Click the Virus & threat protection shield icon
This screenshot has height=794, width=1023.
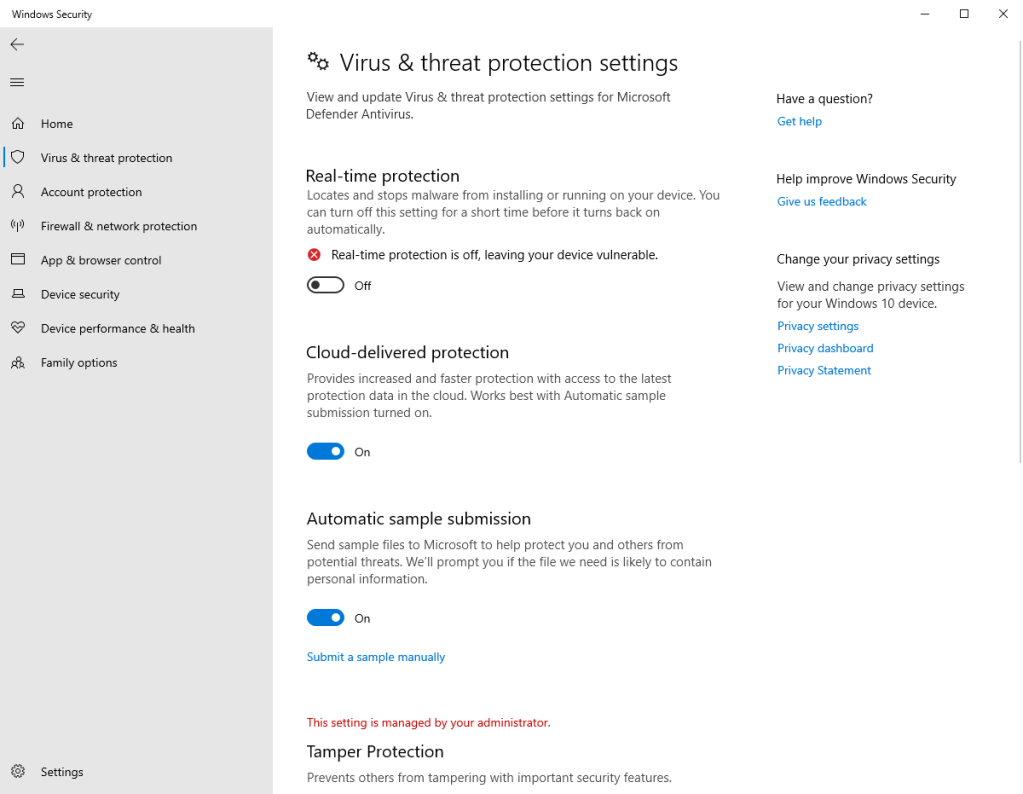tap(18, 158)
